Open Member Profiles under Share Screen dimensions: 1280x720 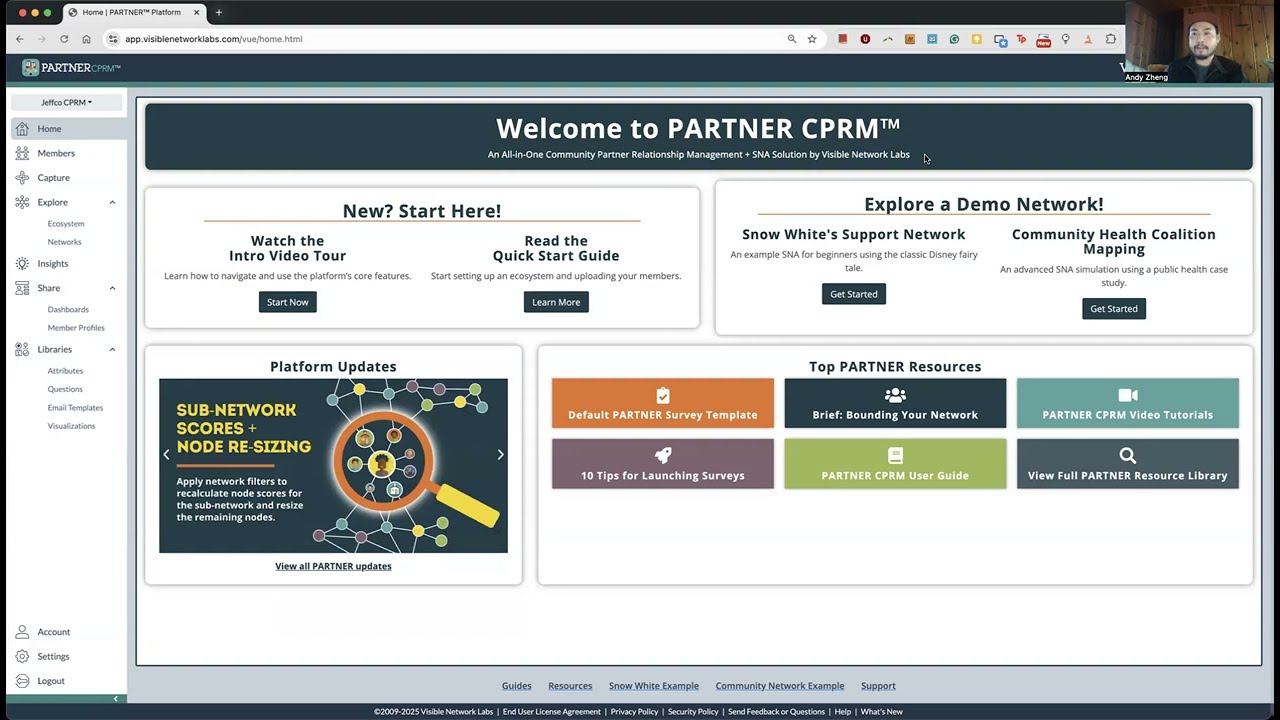(x=76, y=328)
